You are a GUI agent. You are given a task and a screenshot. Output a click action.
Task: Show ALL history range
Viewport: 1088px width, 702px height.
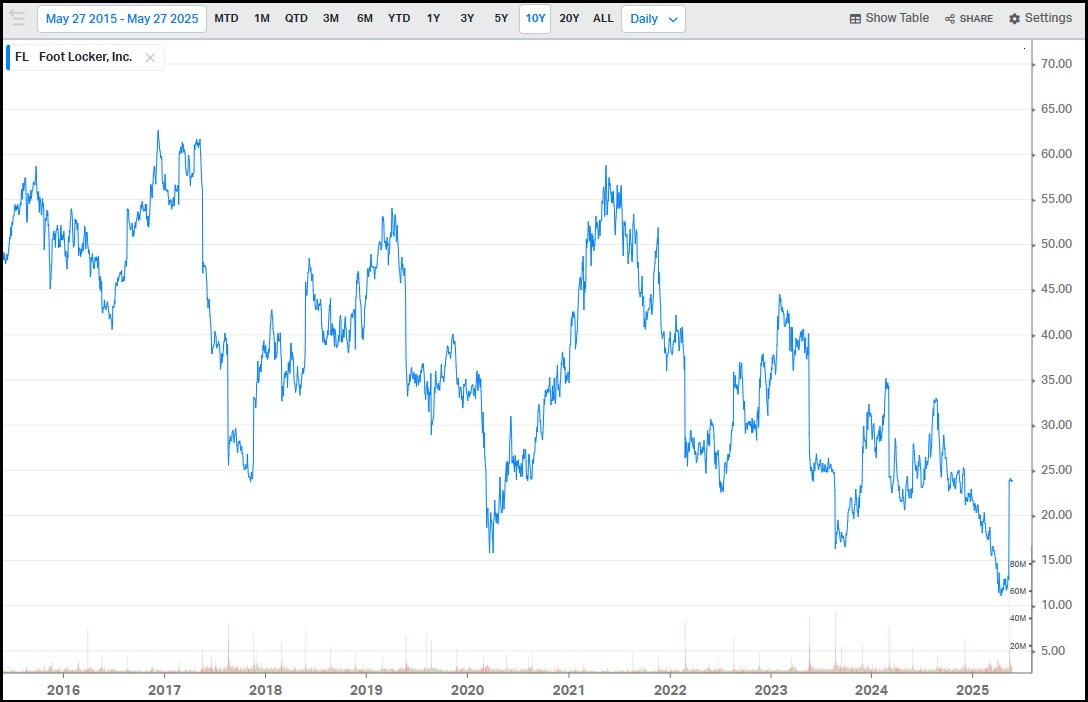603,18
